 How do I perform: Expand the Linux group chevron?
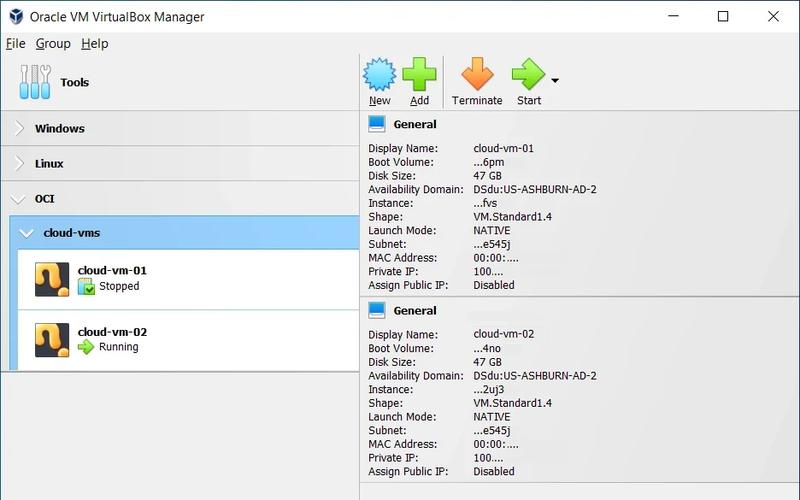[19, 163]
